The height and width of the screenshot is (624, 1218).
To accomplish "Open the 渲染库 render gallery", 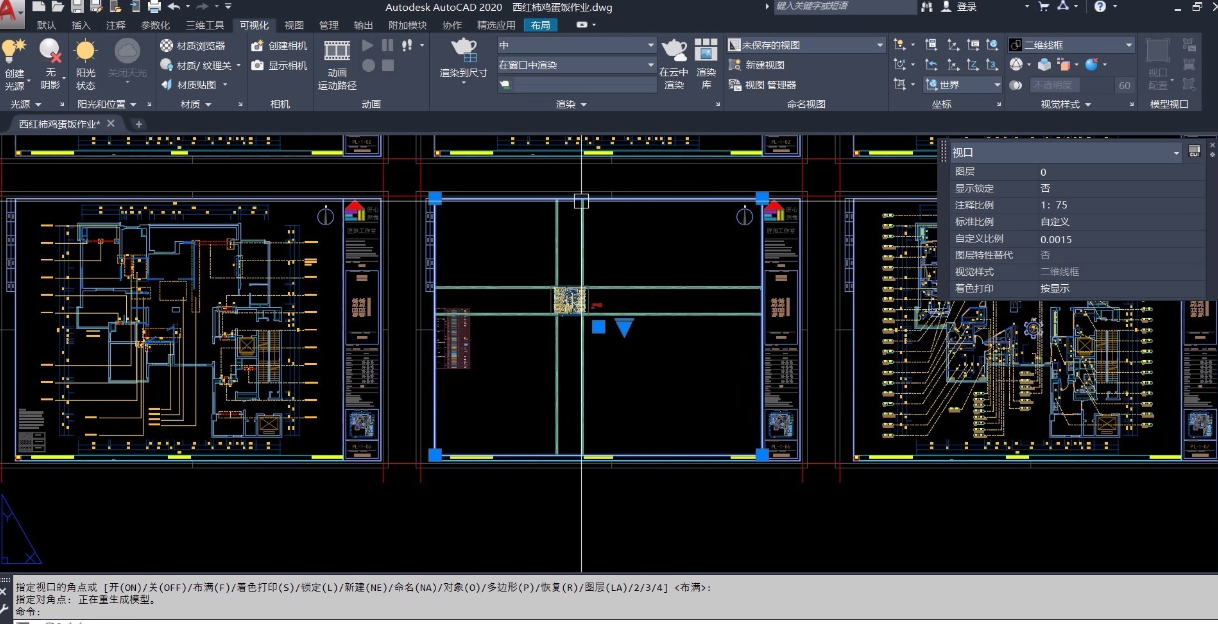I will (x=706, y=52).
